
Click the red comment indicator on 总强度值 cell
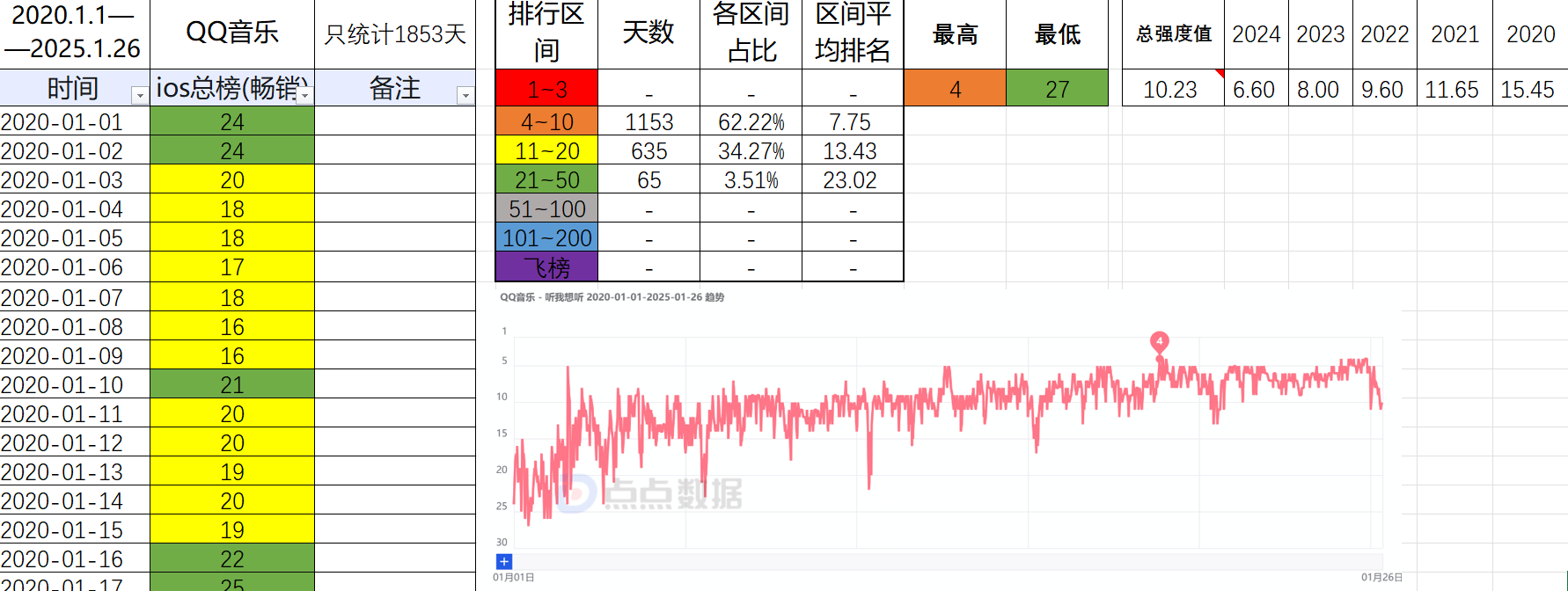(x=1220, y=73)
